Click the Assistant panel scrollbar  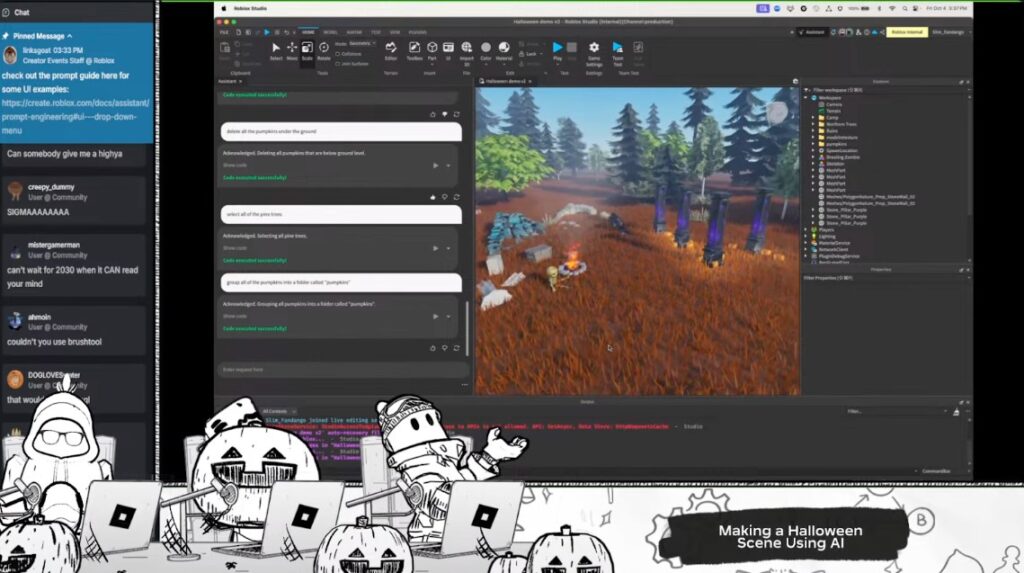467,328
